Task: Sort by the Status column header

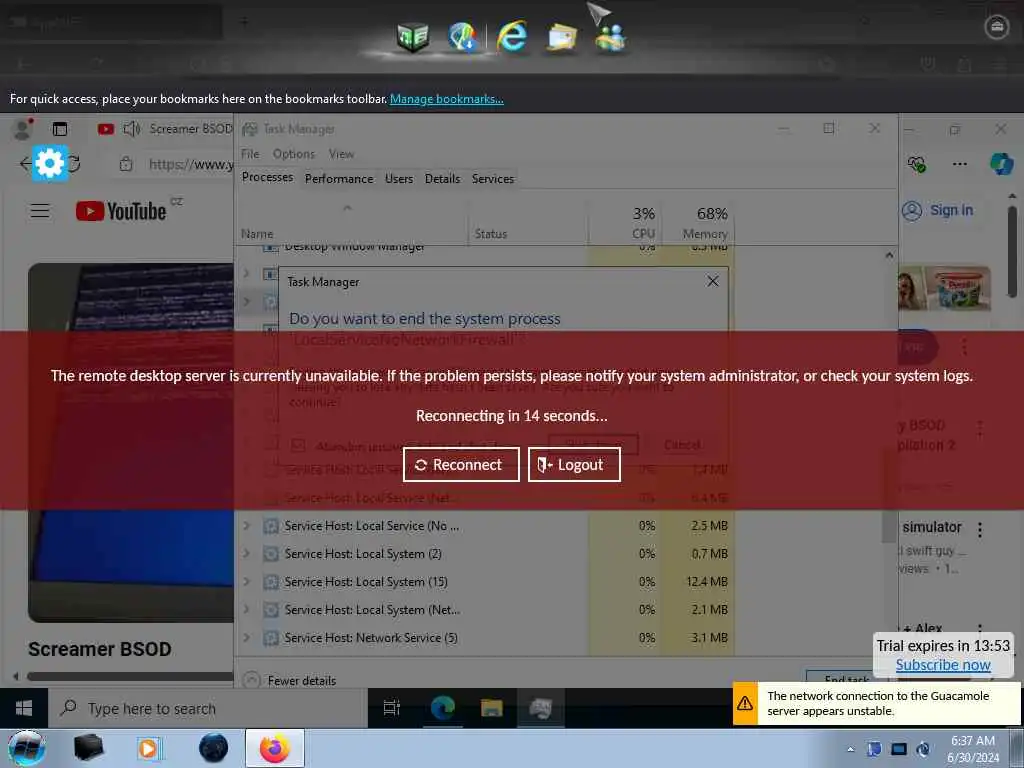Action: [x=528, y=222]
